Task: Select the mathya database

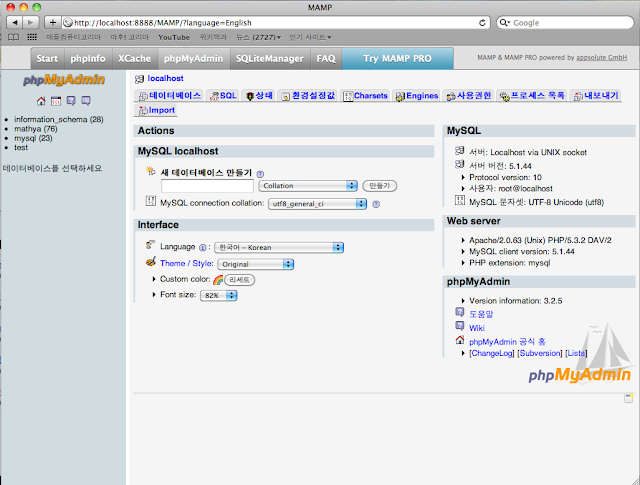Action: (36, 129)
